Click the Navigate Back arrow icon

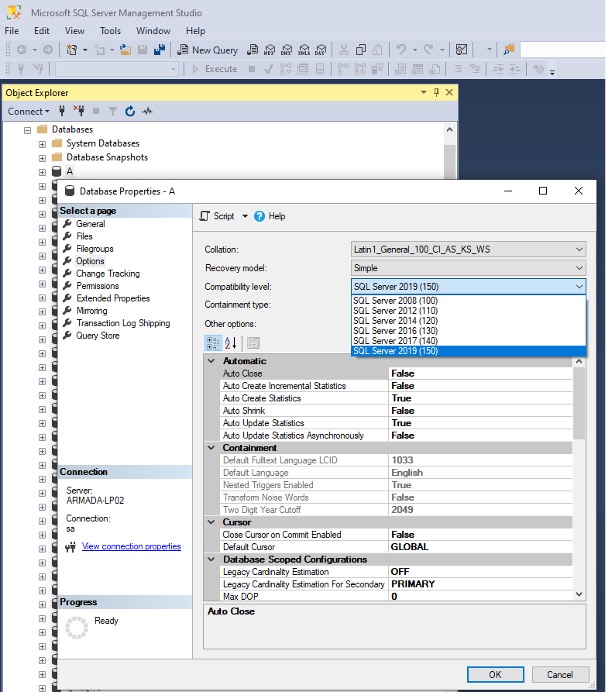[x=21, y=50]
